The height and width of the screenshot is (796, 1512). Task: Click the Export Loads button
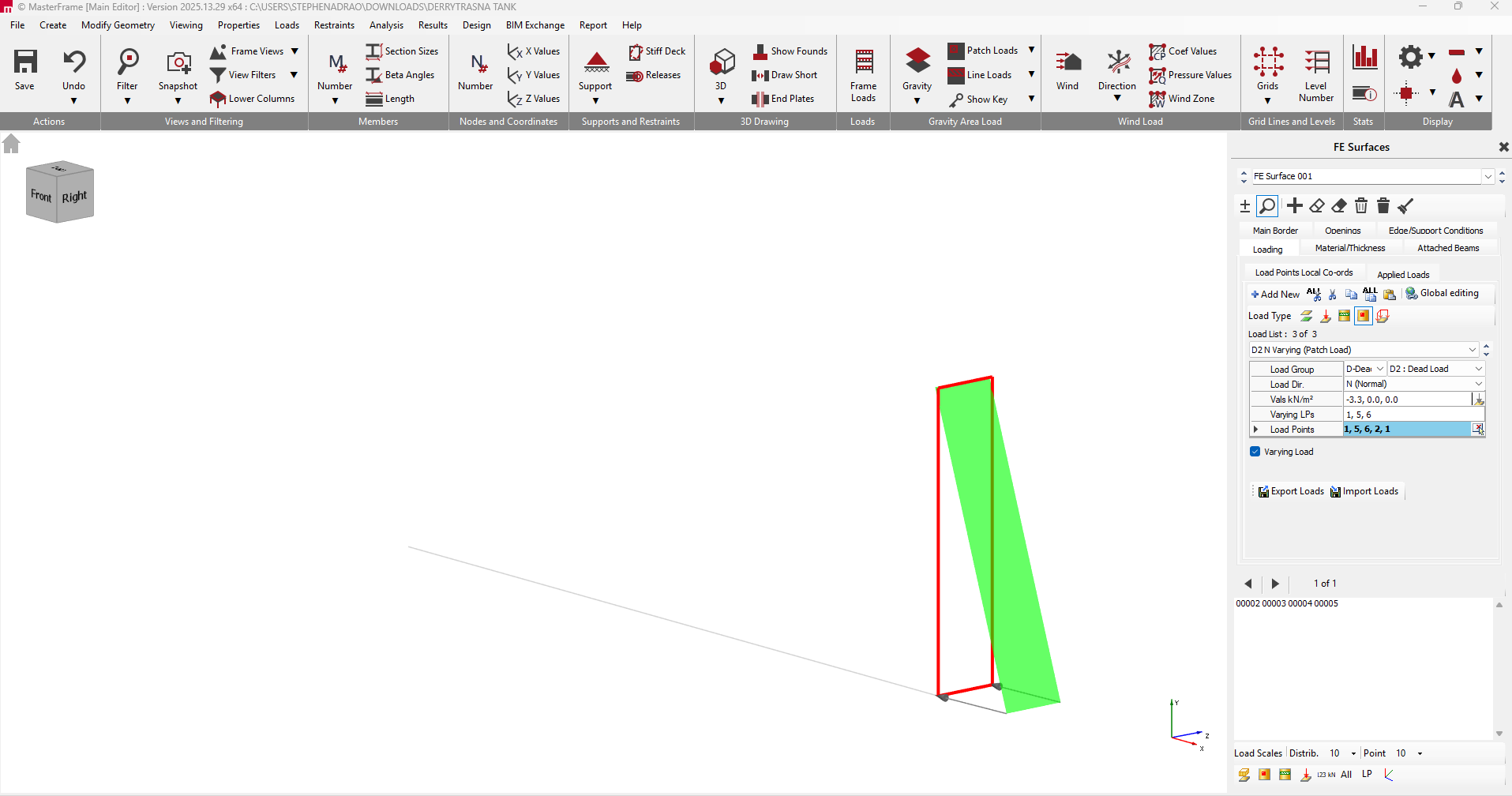coord(1291,491)
